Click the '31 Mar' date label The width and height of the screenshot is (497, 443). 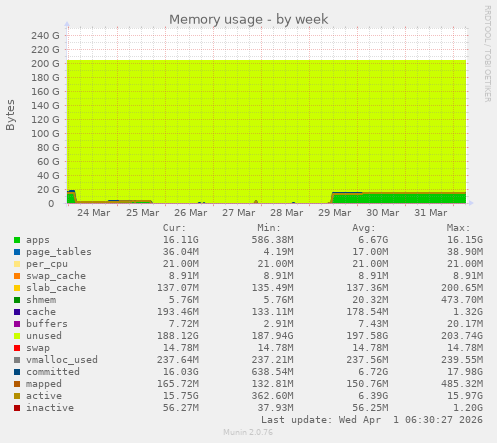431,213
